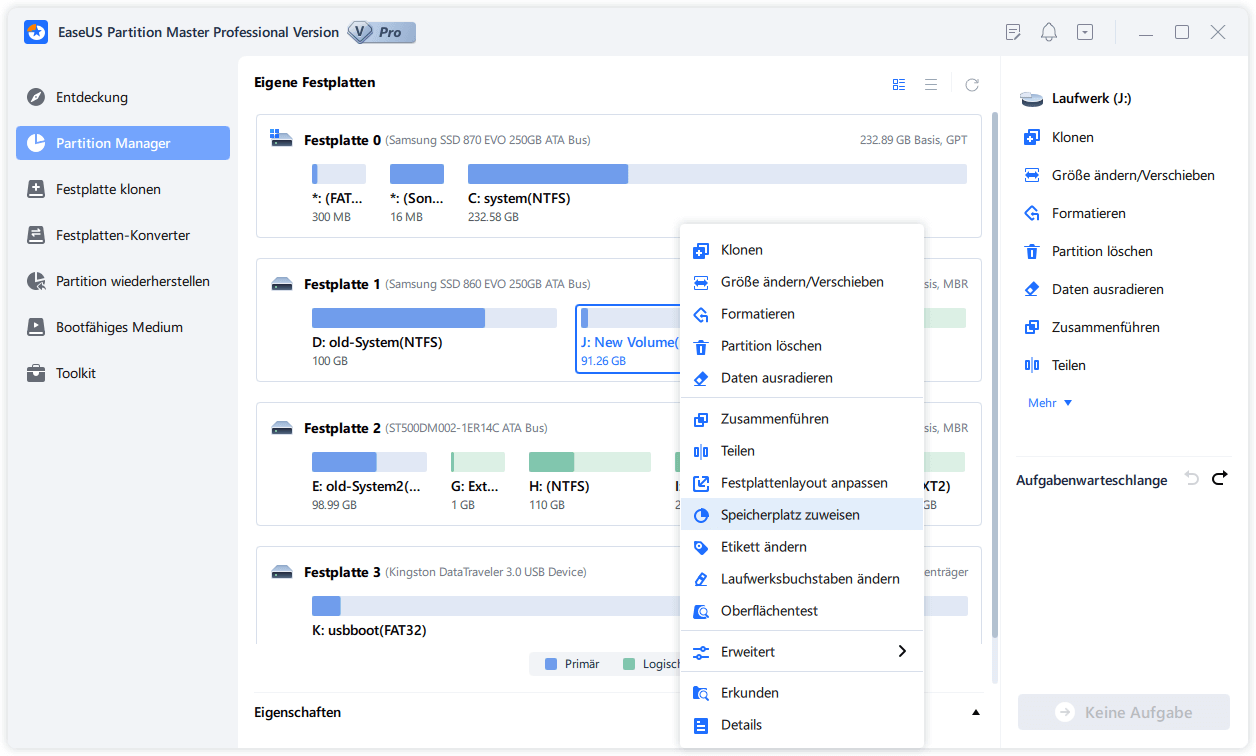1256x756 pixels.
Task: Expand the Mehr dropdown in right panel
Action: pyautogui.click(x=1050, y=403)
